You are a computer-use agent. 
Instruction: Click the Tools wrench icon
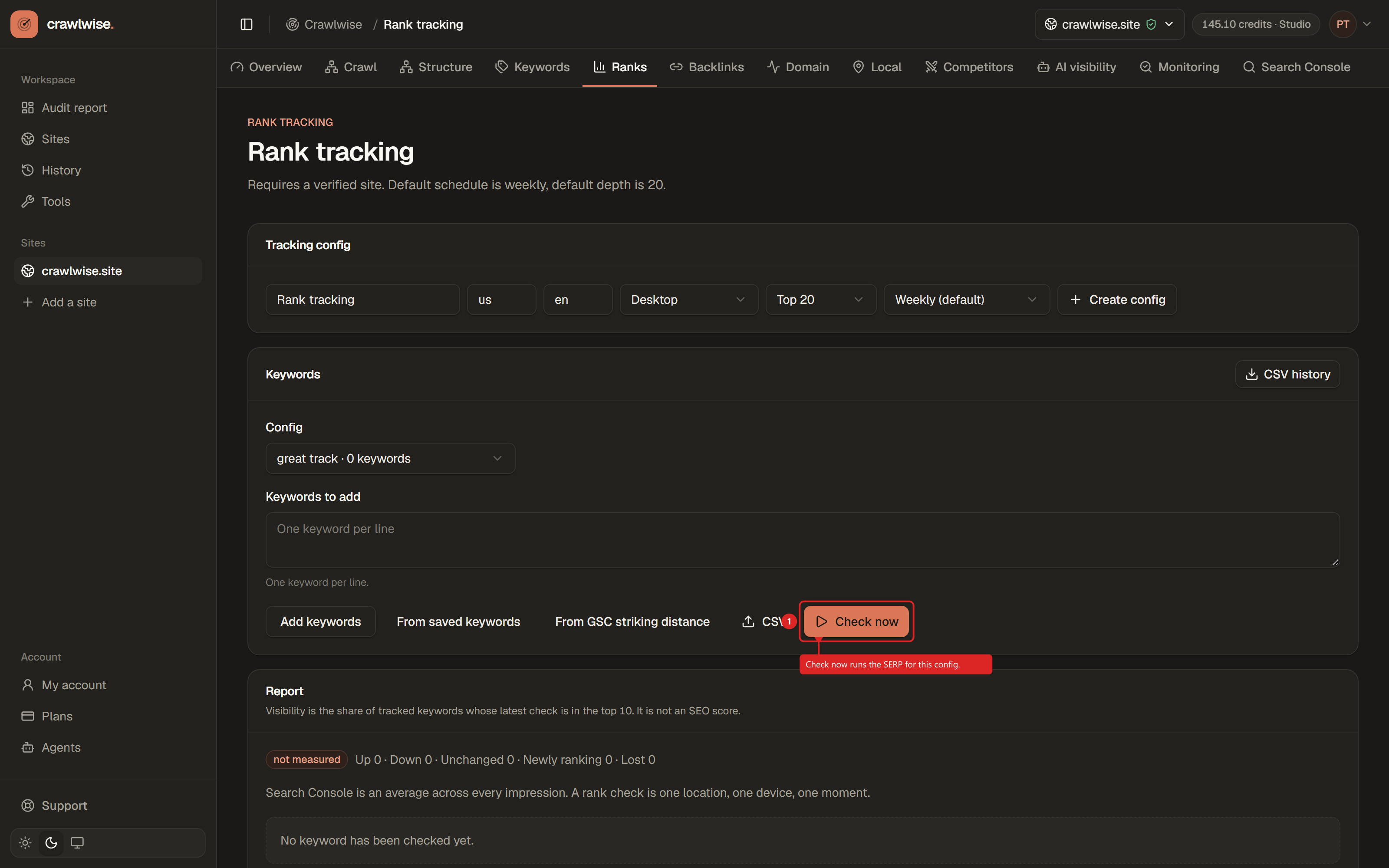[x=27, y=201]
